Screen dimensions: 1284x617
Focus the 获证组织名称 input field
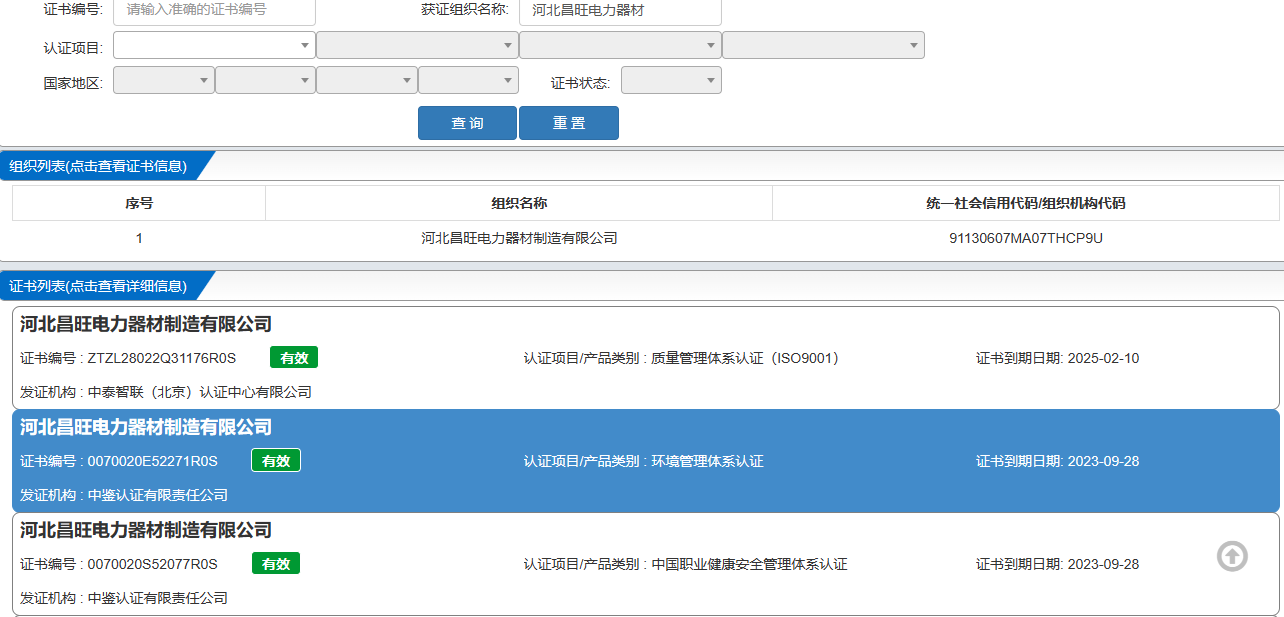tap(620, 11)
